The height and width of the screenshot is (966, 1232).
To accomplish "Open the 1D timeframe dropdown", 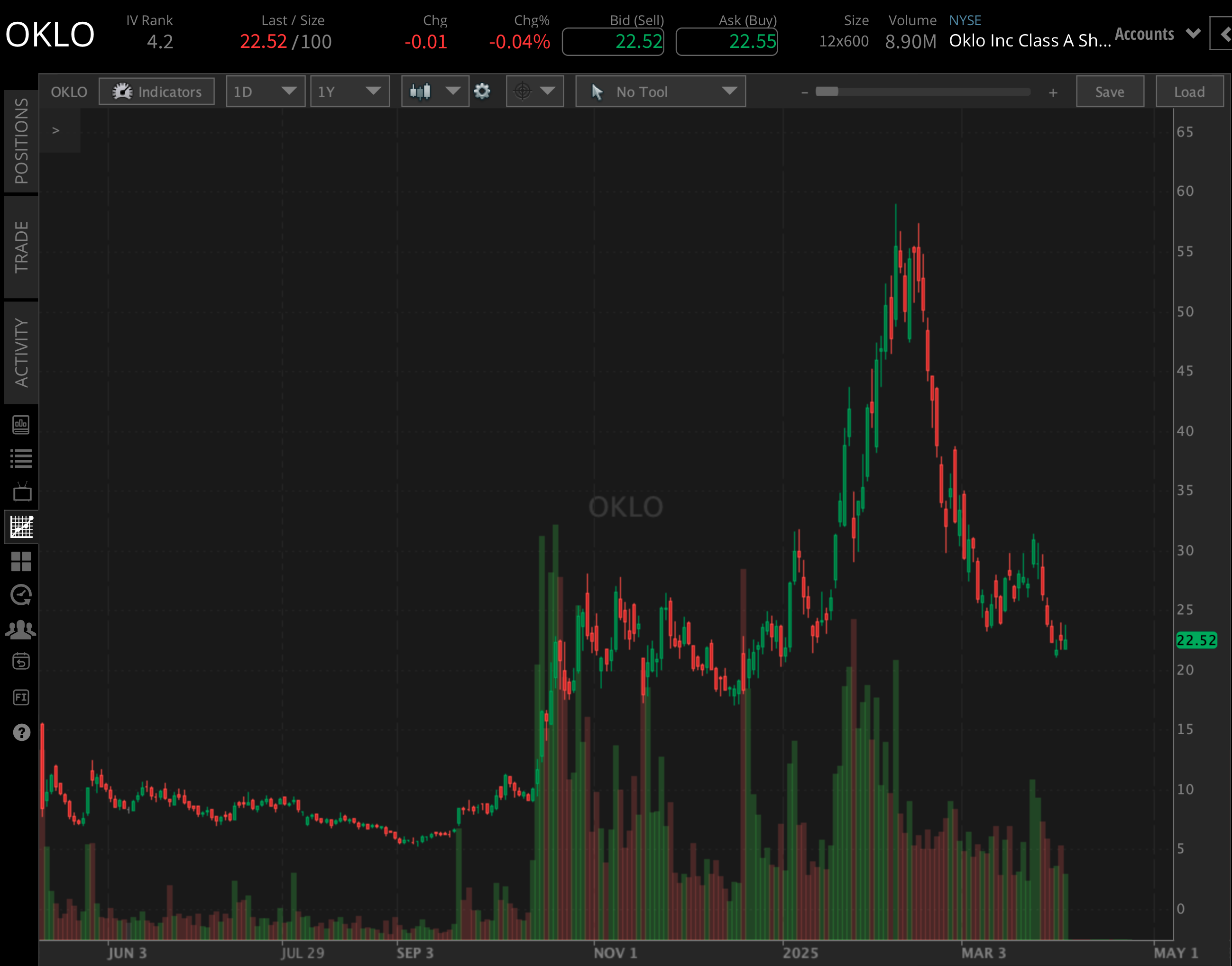I will click(265, 91).
